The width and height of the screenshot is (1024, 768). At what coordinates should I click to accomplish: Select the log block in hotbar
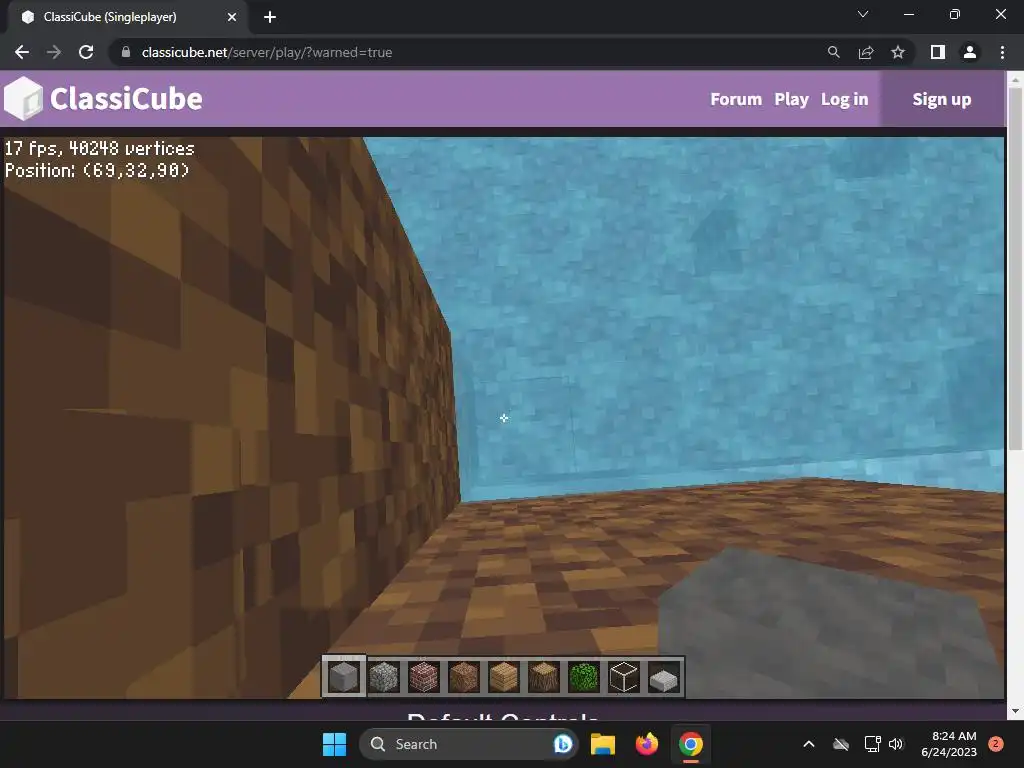click(x=543, y=677)
